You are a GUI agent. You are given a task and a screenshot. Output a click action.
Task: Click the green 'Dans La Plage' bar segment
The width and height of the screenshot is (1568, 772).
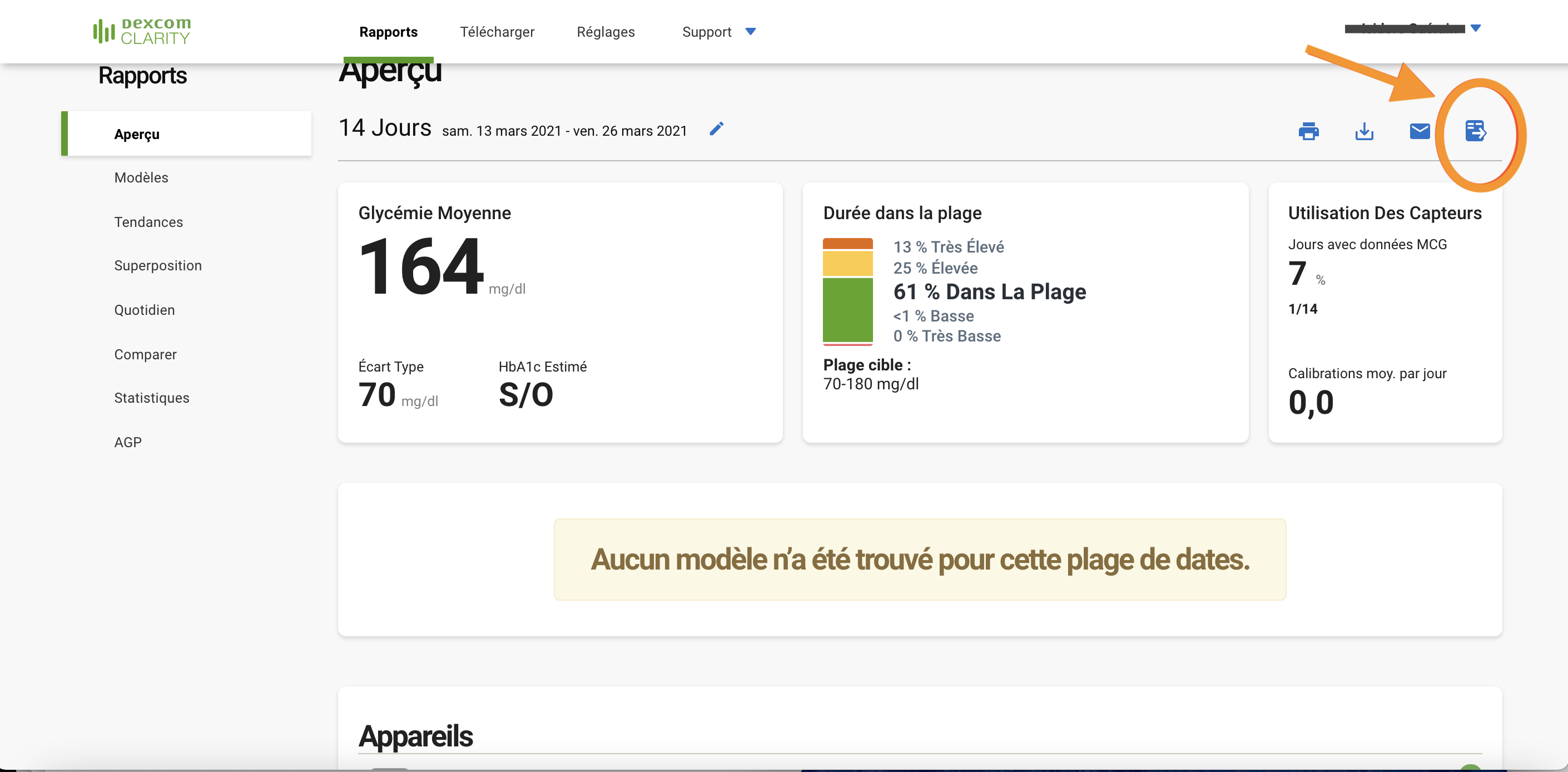pyautogui.click(x=847, y=310)
